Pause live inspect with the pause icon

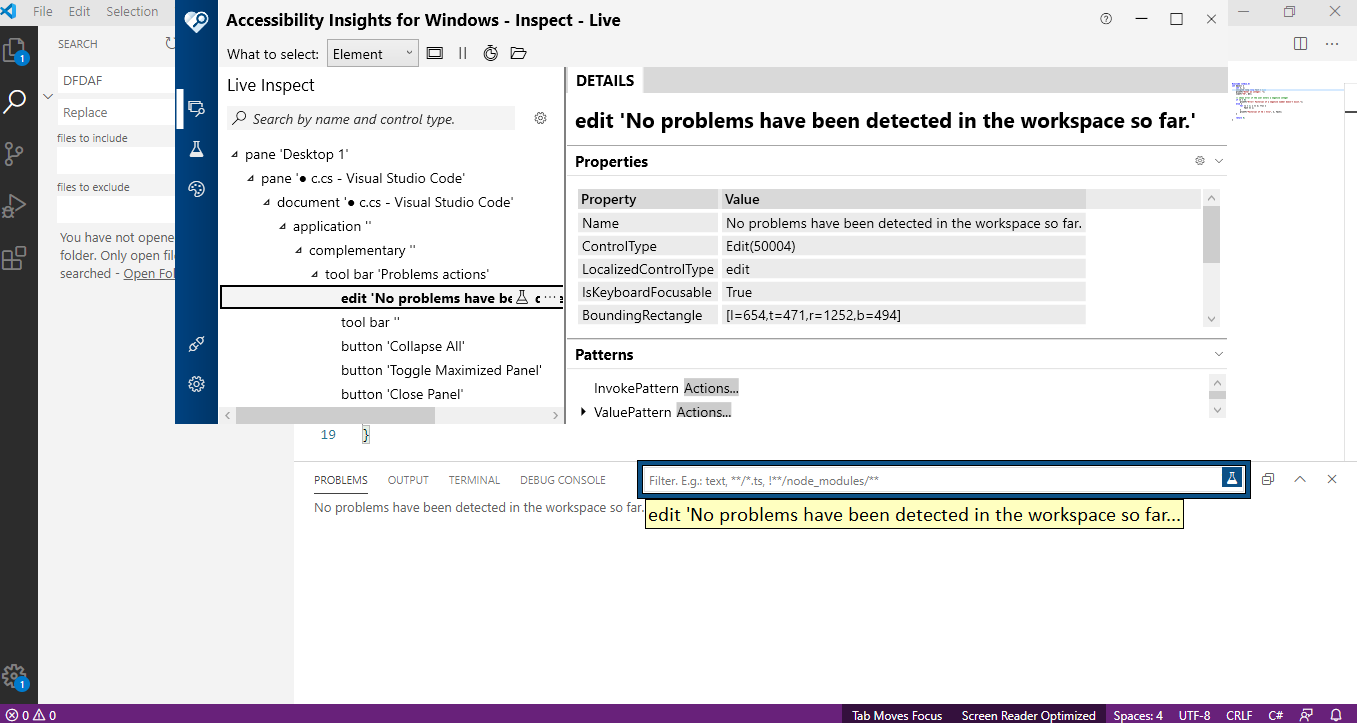[x=464, y=53]
